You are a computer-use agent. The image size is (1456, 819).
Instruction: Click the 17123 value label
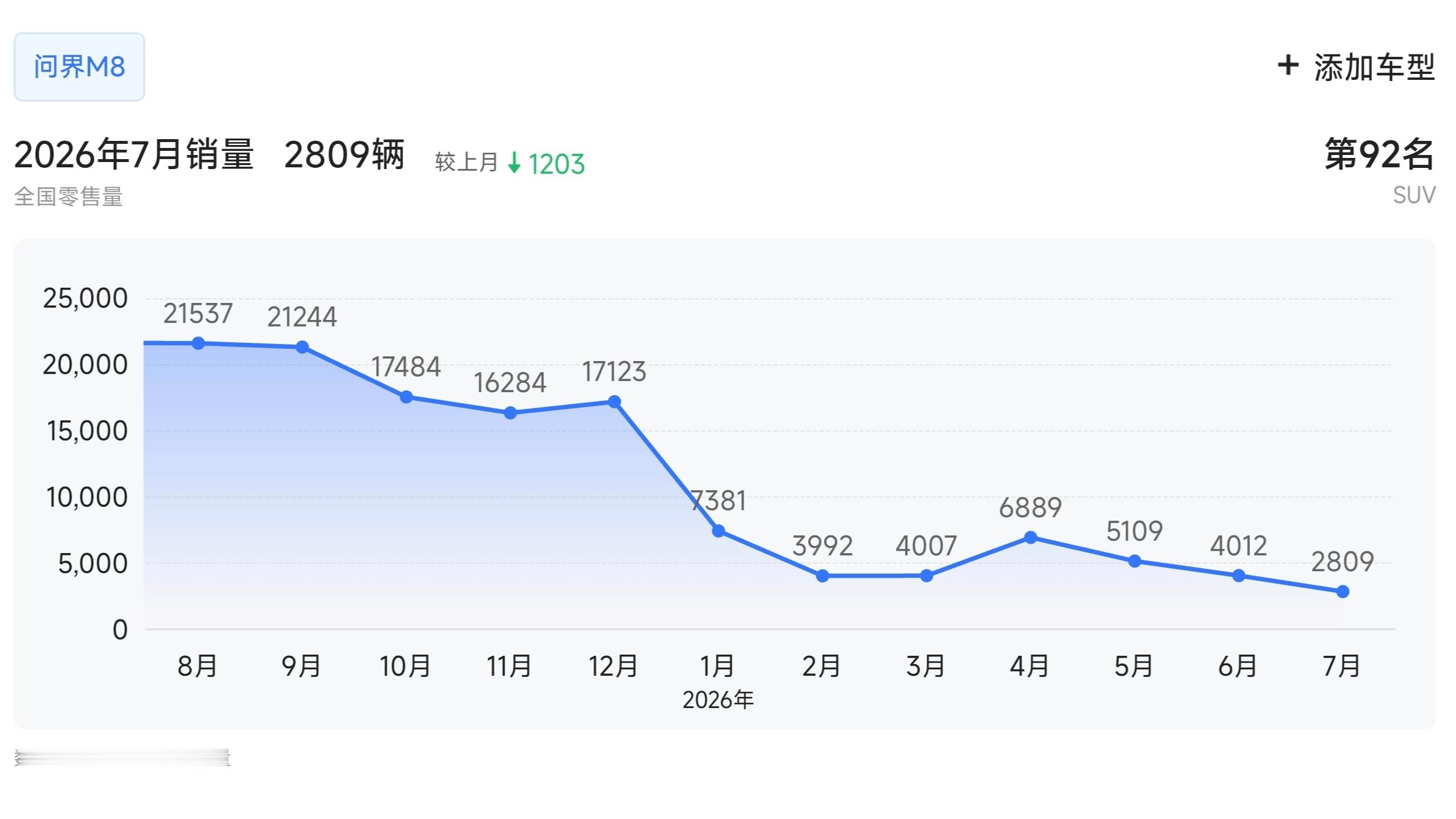tap(614, 372)
